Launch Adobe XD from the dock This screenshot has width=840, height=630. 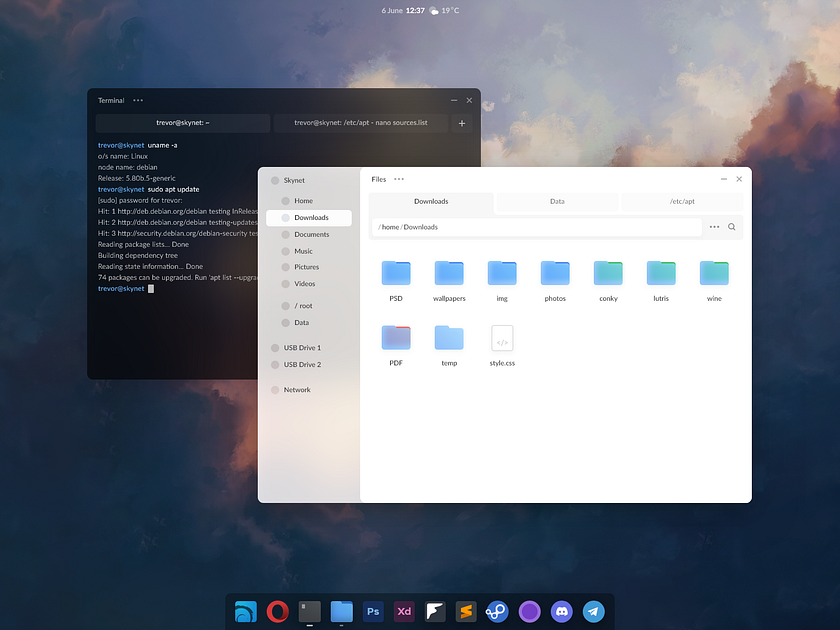pyautogui.click(x=404, y=611)
